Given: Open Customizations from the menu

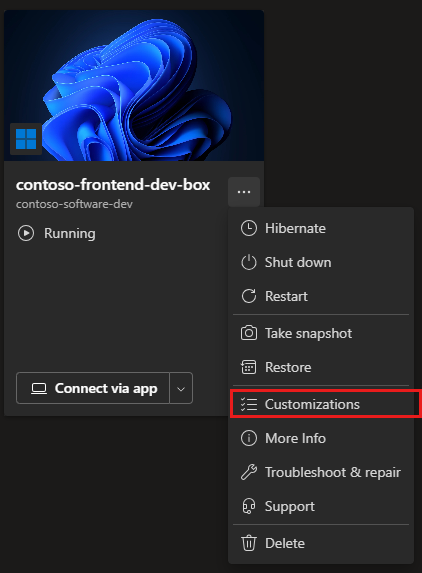Looking at the screenshot, I should coord(321,404).
